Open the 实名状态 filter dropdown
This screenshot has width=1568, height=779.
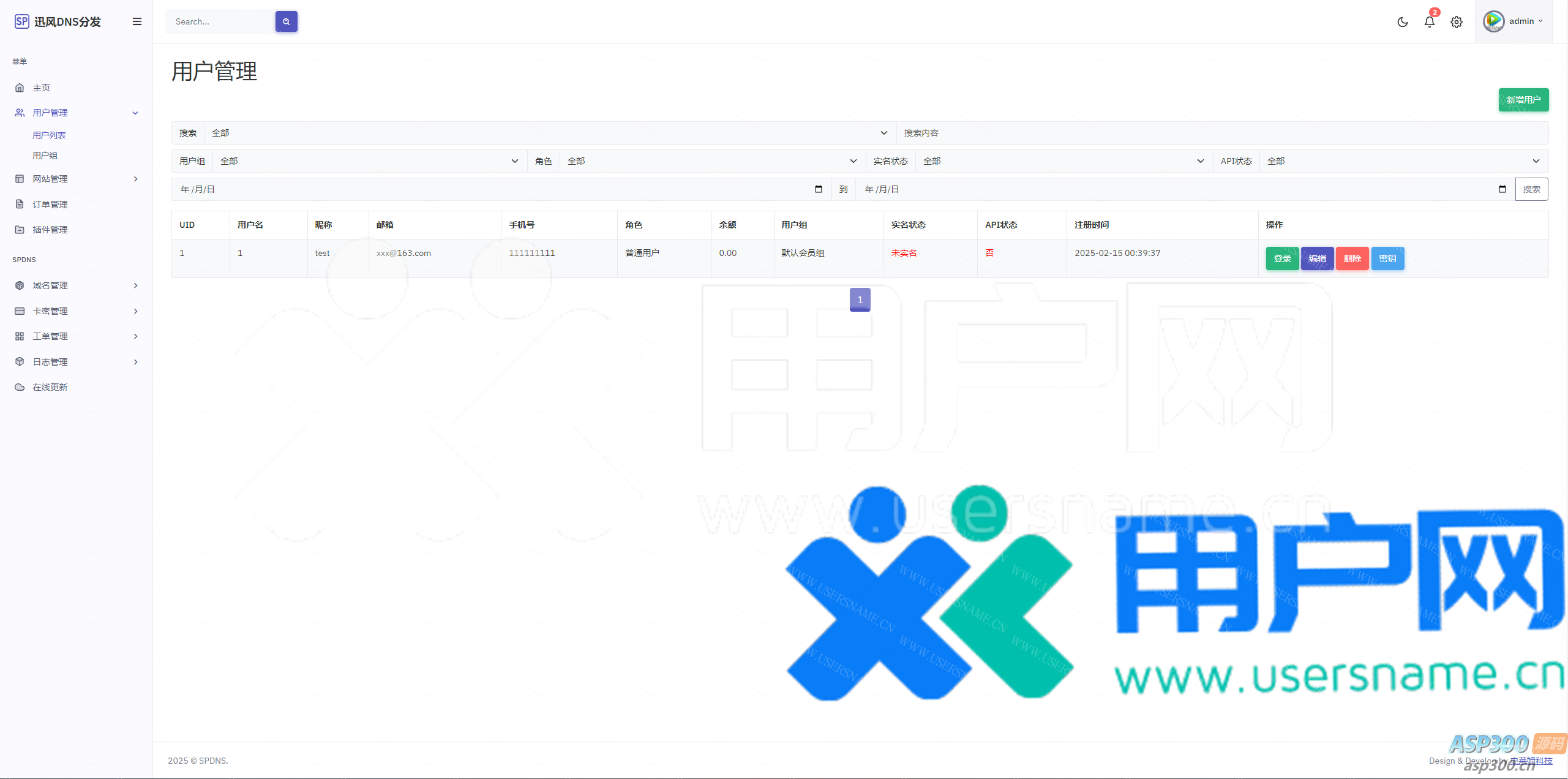click(x=1063, y=161)
